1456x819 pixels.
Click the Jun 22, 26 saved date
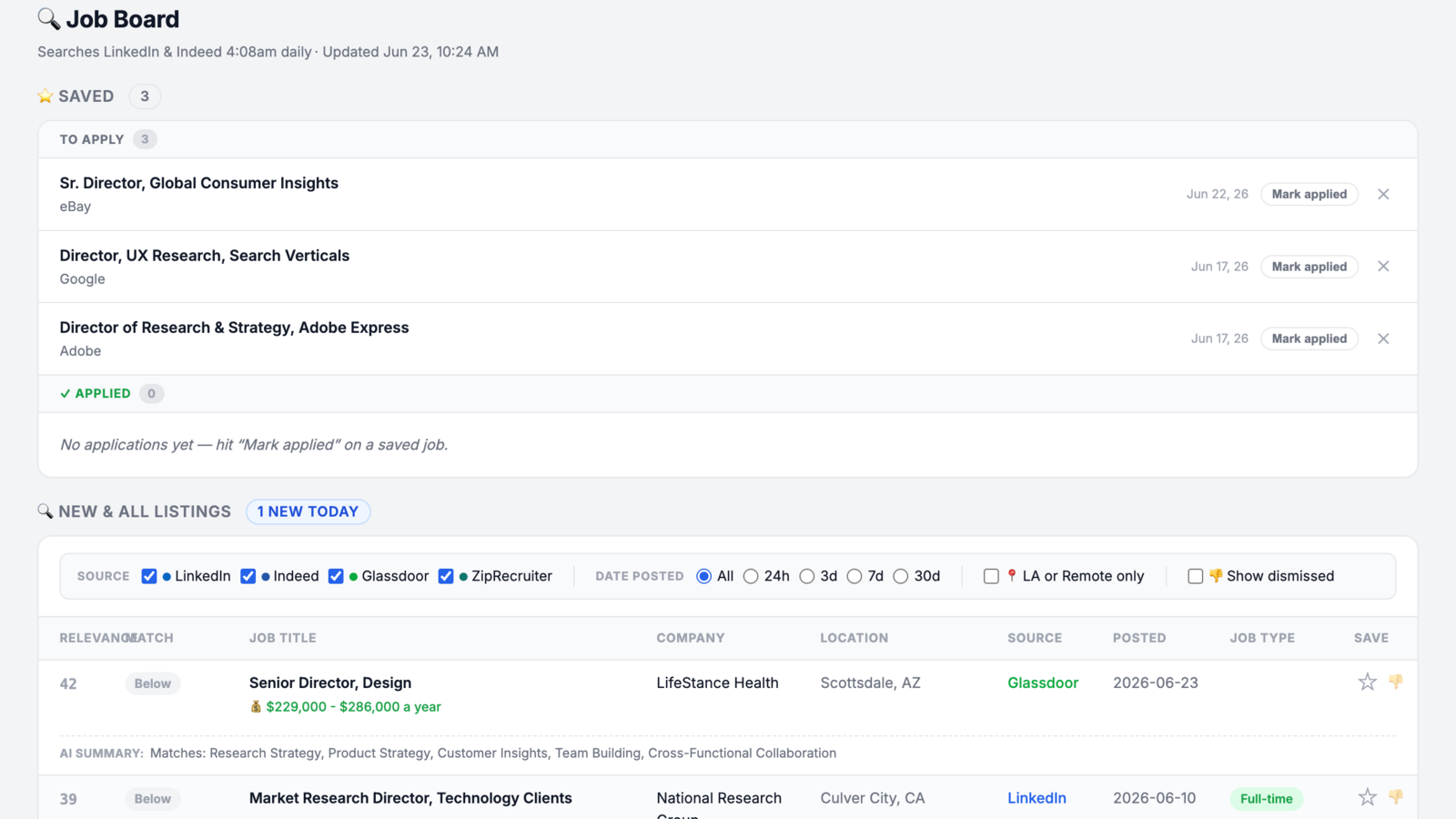(1218, 194)
